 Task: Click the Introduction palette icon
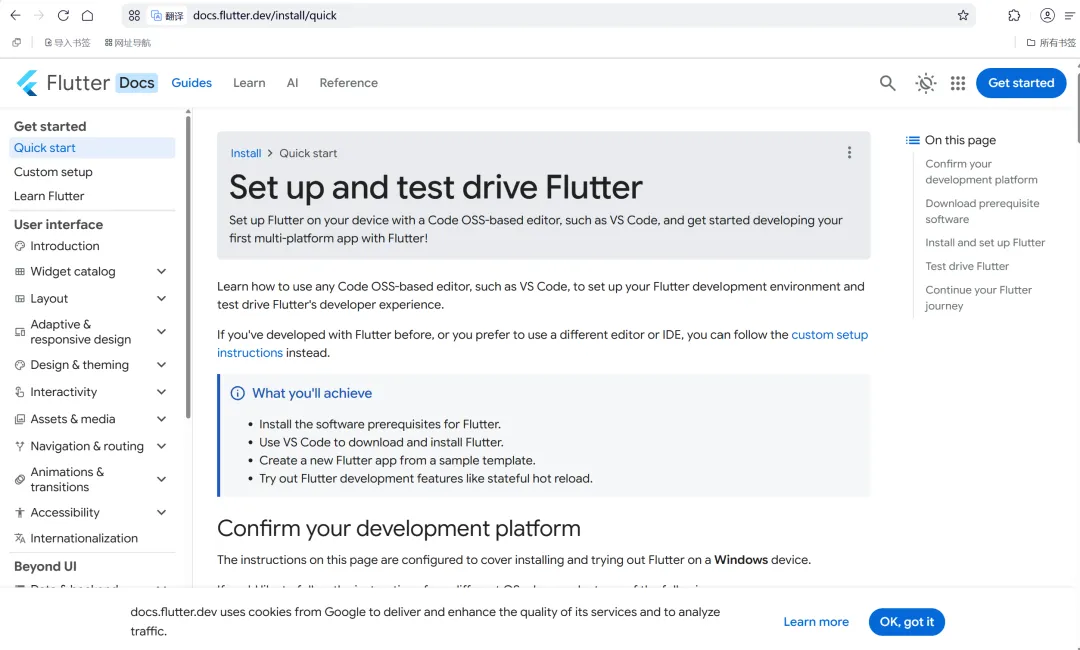click(20, 246)
